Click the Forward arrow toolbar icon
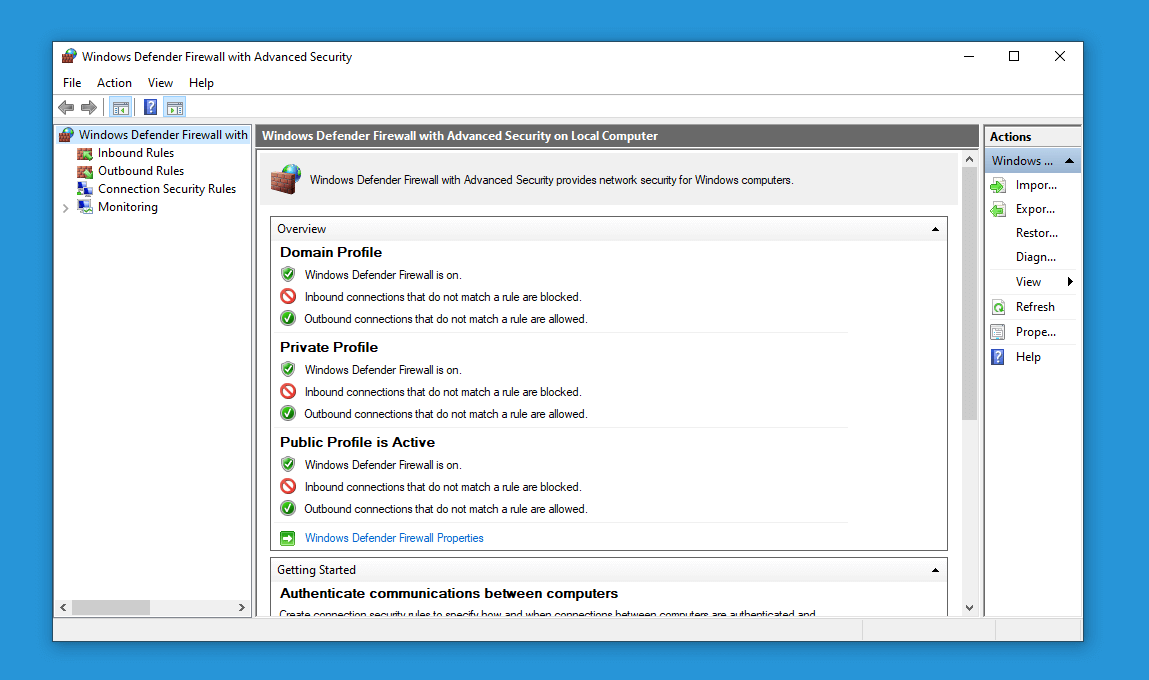The height and width of the screenshot is (680, 1149). (89, 108)
